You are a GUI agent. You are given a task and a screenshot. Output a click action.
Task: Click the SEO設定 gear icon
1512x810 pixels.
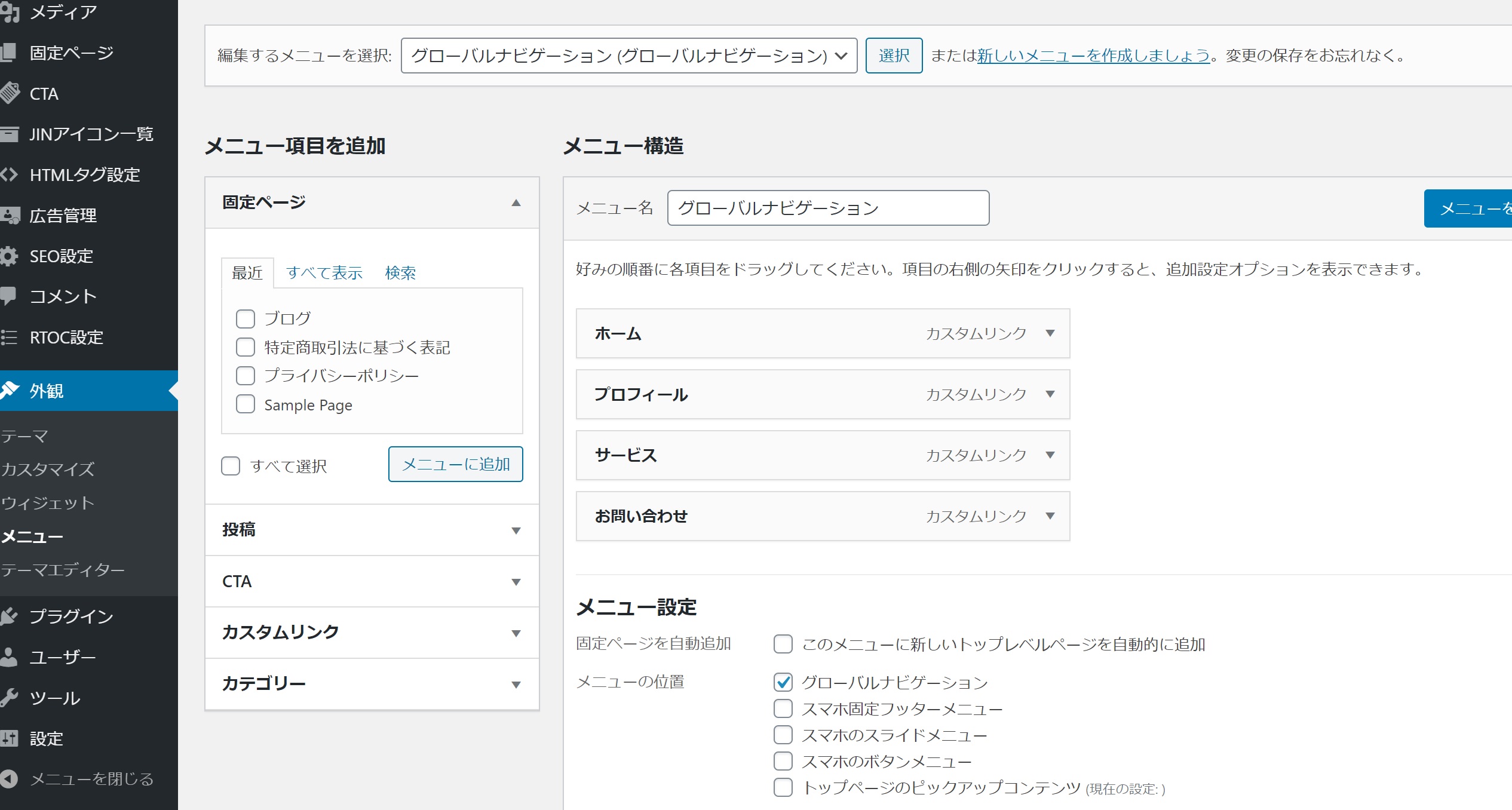(9, 256)
